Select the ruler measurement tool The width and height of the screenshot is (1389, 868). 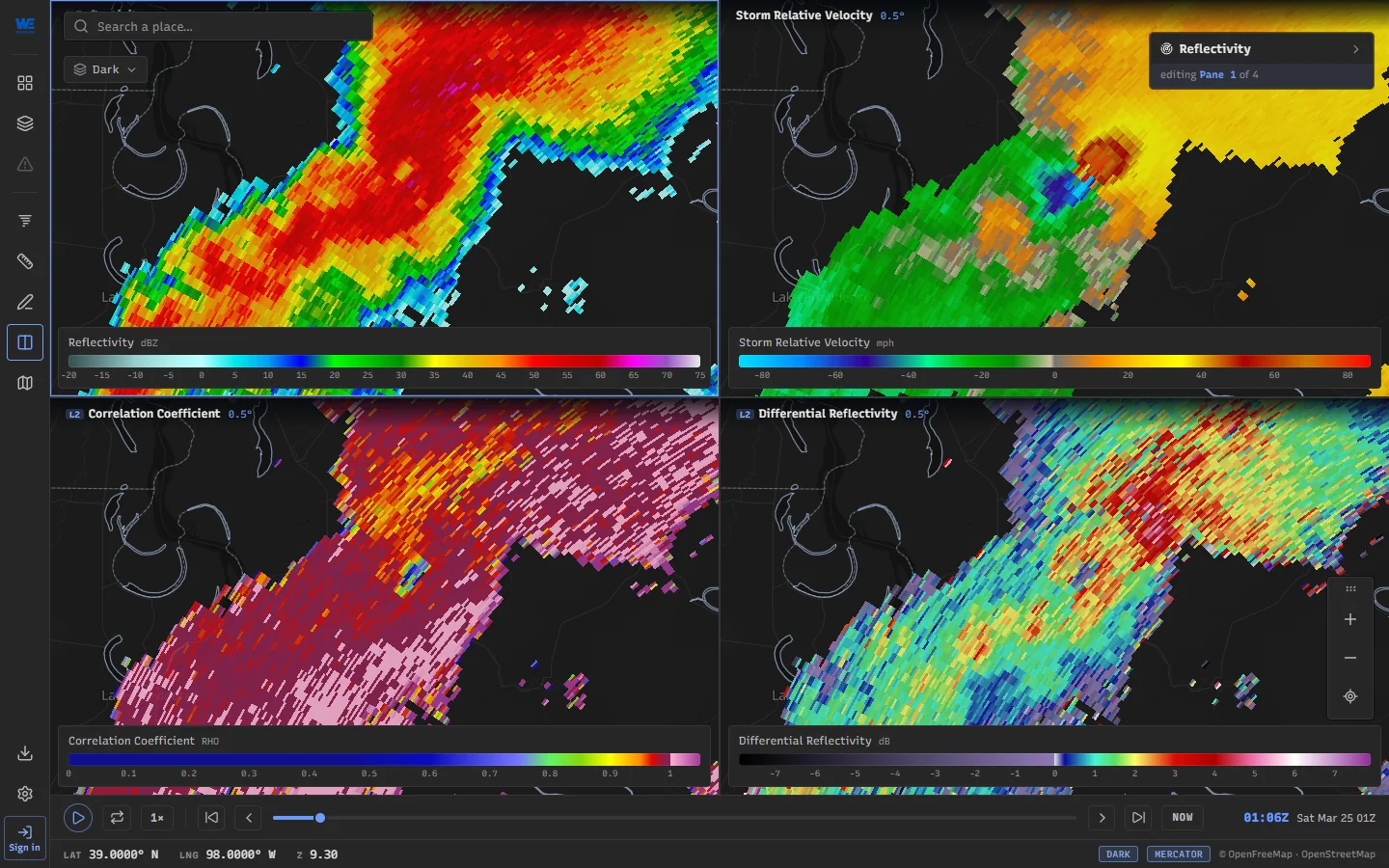pyautogui.click(x=25, y=261)
